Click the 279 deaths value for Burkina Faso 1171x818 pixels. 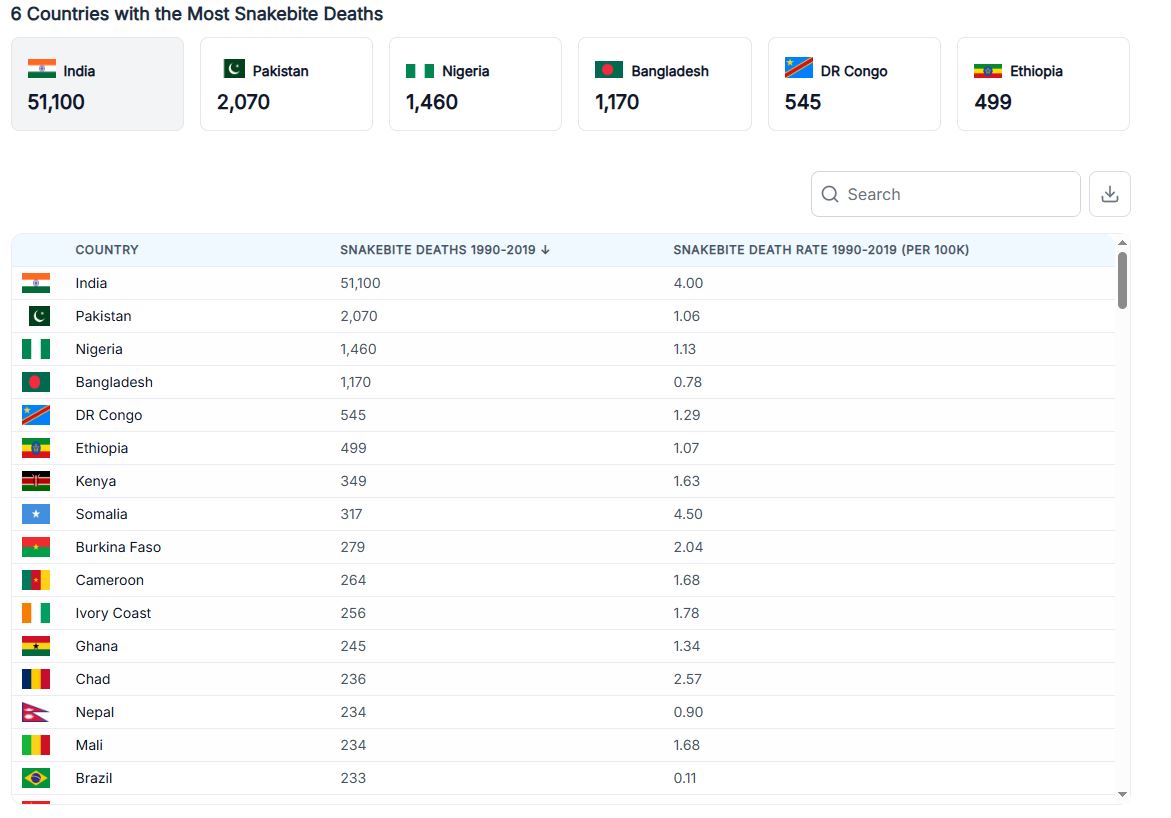(352, 547)
